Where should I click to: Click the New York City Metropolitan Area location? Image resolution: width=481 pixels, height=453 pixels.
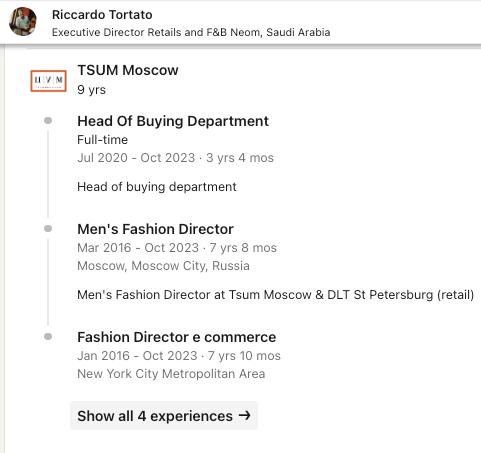click(171, 374)
